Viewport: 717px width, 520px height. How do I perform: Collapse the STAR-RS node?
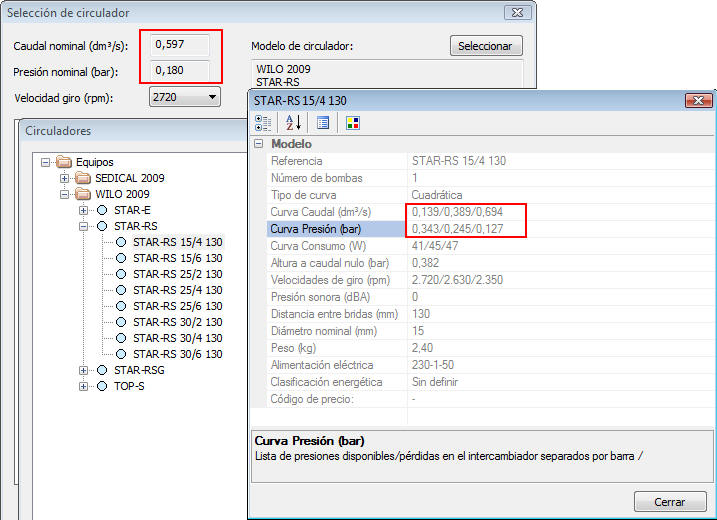[83, 226]
